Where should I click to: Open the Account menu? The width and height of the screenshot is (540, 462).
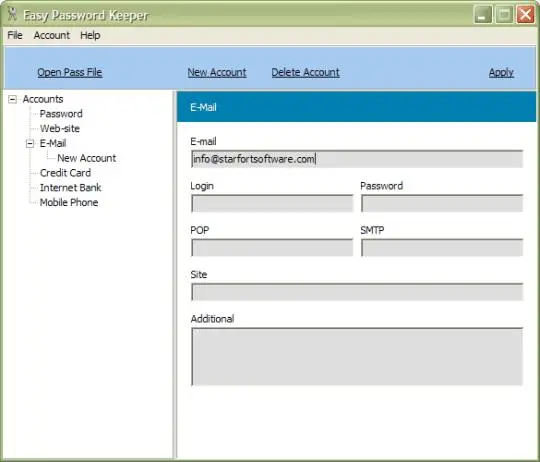[52, 35]
